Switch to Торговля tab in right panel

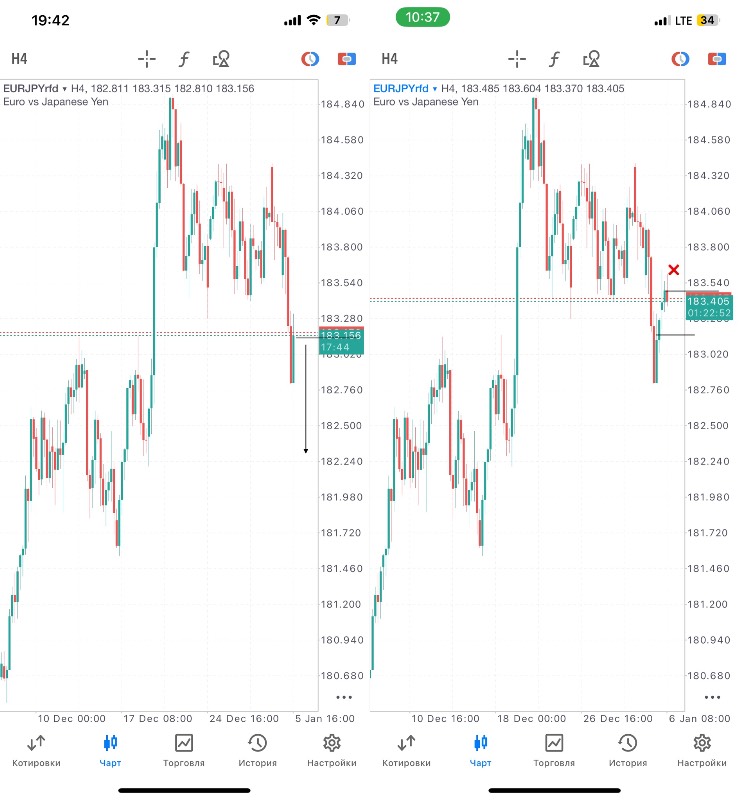click(x=554, y=750)
